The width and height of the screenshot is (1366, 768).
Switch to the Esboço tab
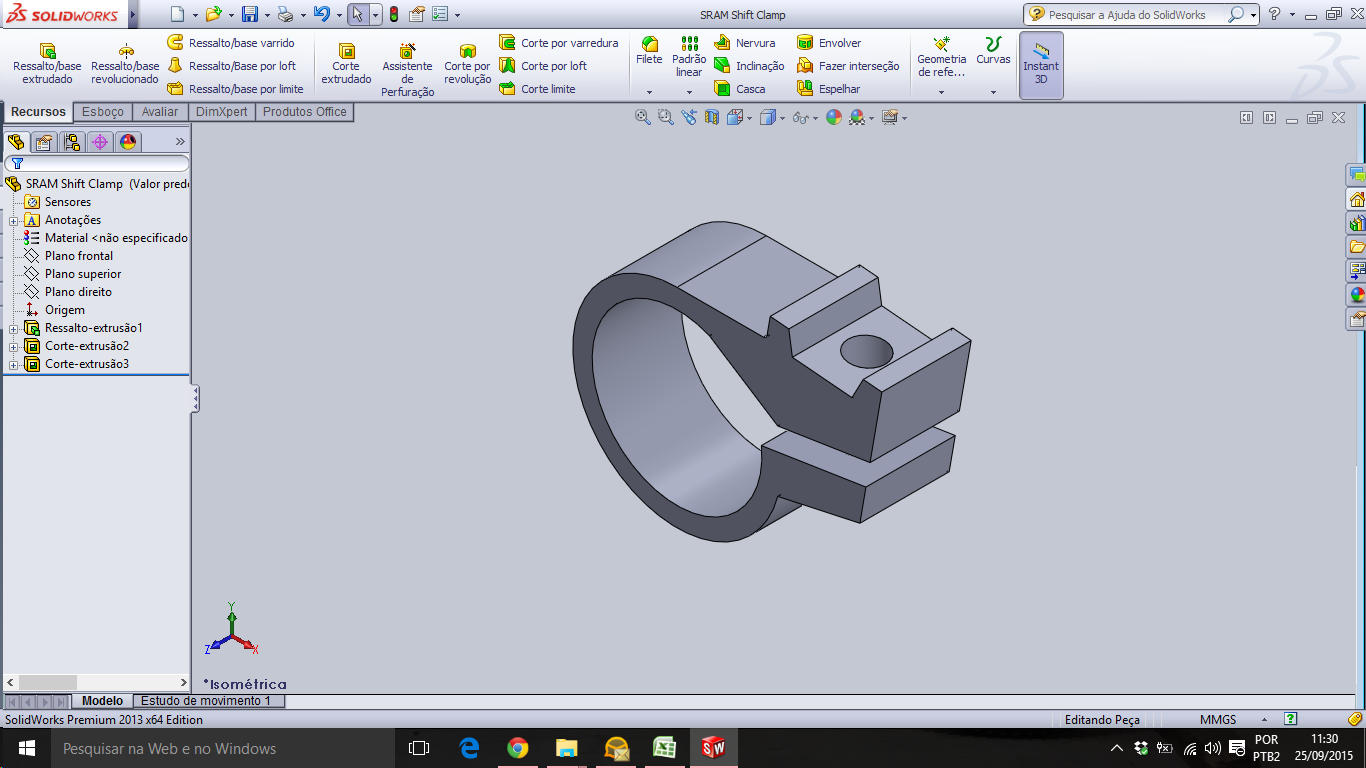(x=103, y=112)
